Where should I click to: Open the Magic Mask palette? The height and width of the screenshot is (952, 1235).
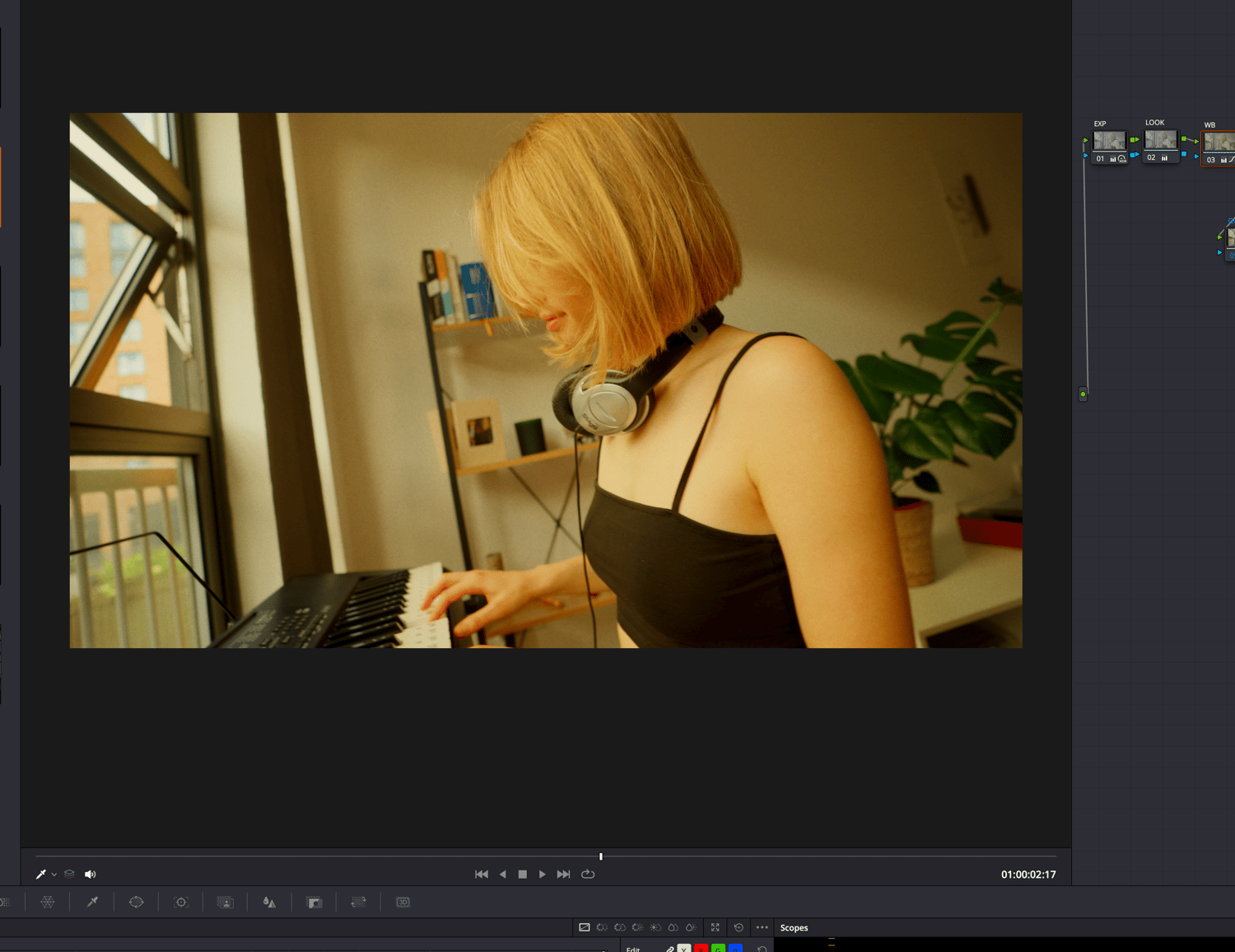tap(226, 902)
